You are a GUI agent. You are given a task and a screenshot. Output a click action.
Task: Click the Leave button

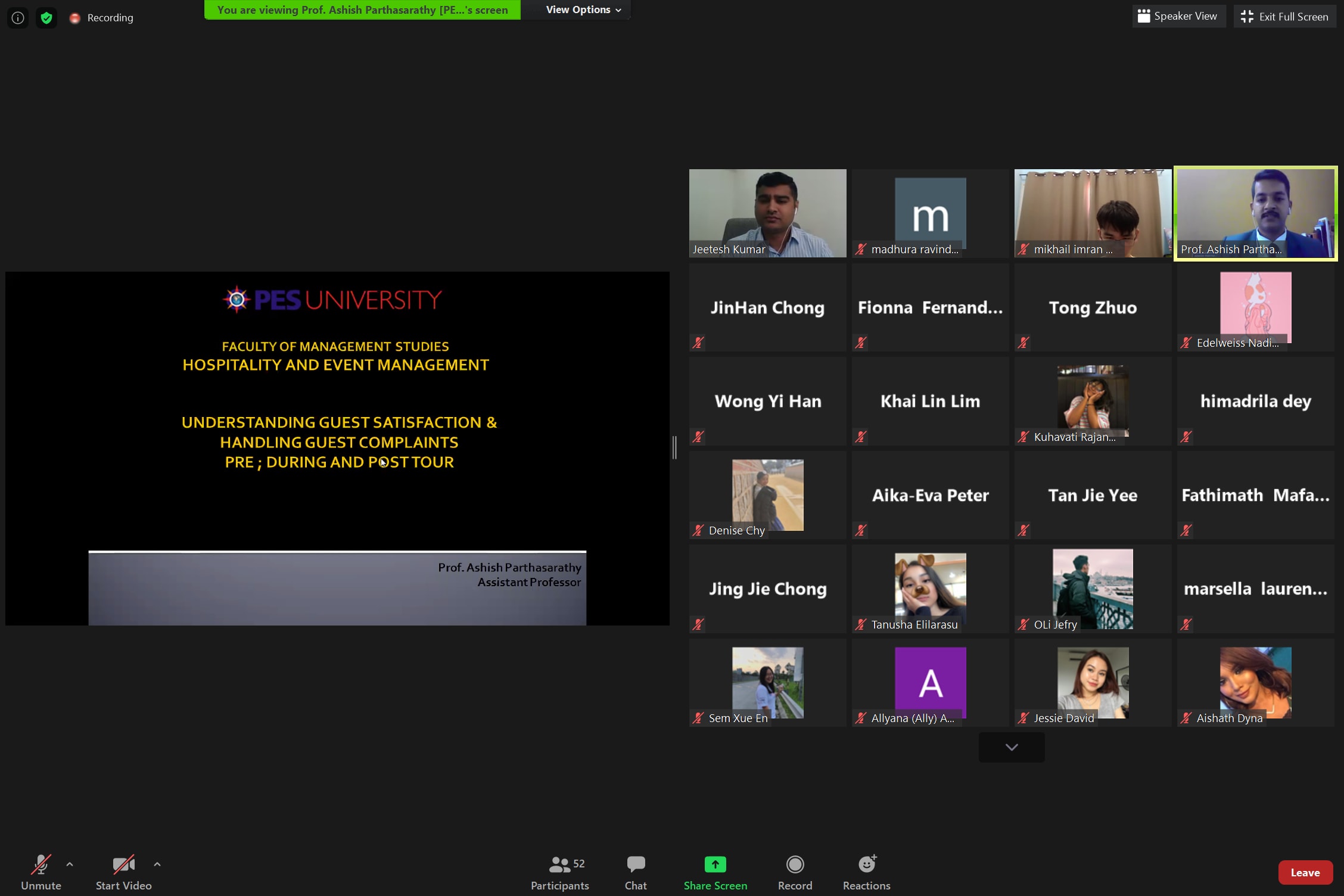tap(1305, 872)
